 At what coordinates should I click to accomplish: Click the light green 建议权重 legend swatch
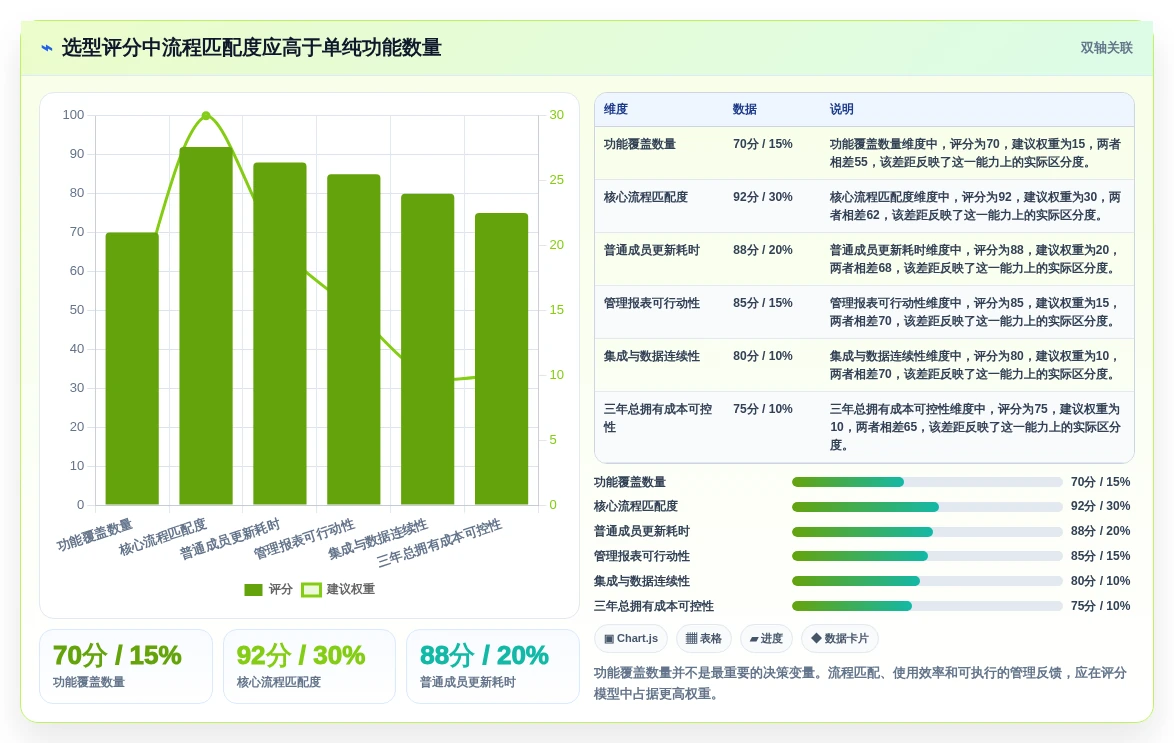pos(311,589)
